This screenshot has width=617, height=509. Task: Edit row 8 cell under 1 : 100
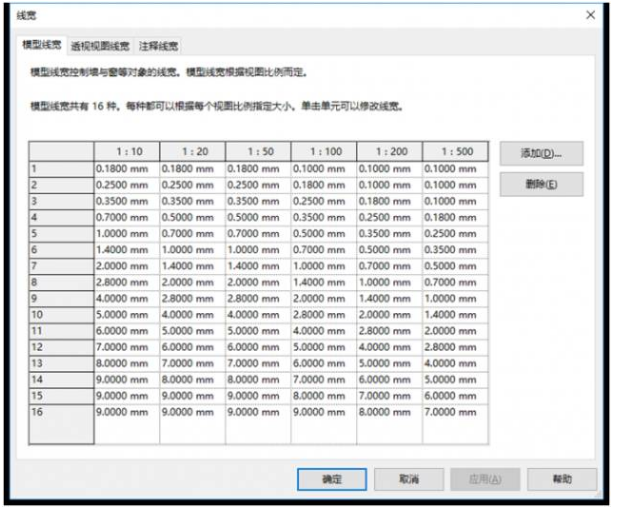coord(324,282)
